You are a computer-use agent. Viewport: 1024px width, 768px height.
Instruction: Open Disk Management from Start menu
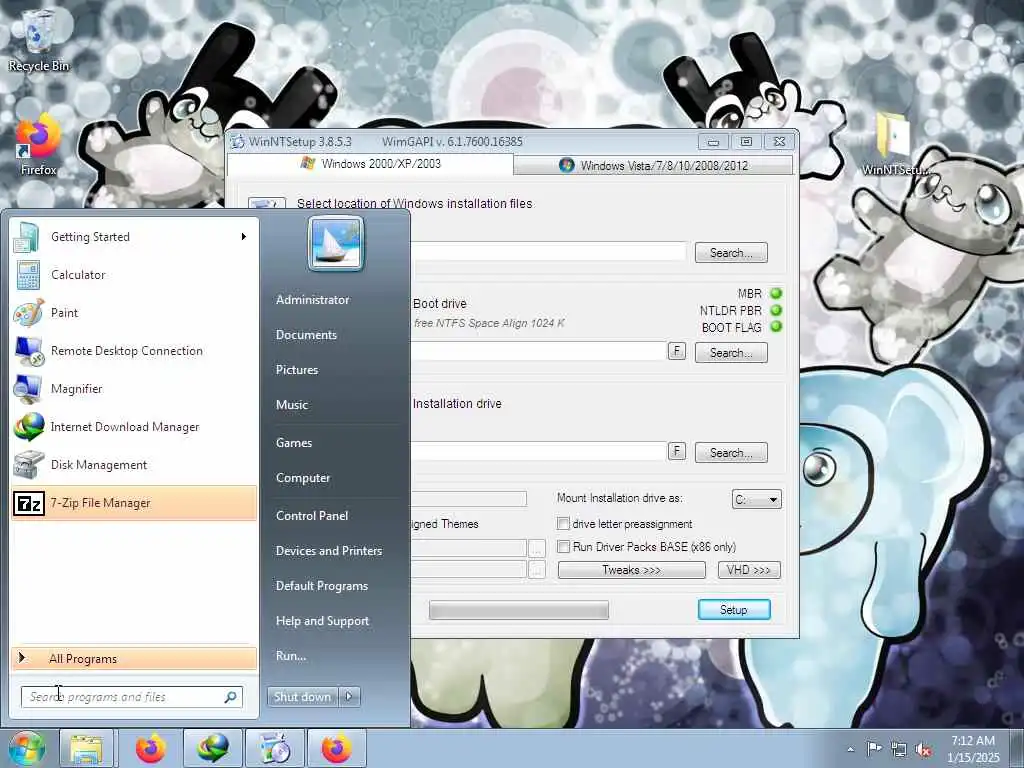[x=133, y=464]
